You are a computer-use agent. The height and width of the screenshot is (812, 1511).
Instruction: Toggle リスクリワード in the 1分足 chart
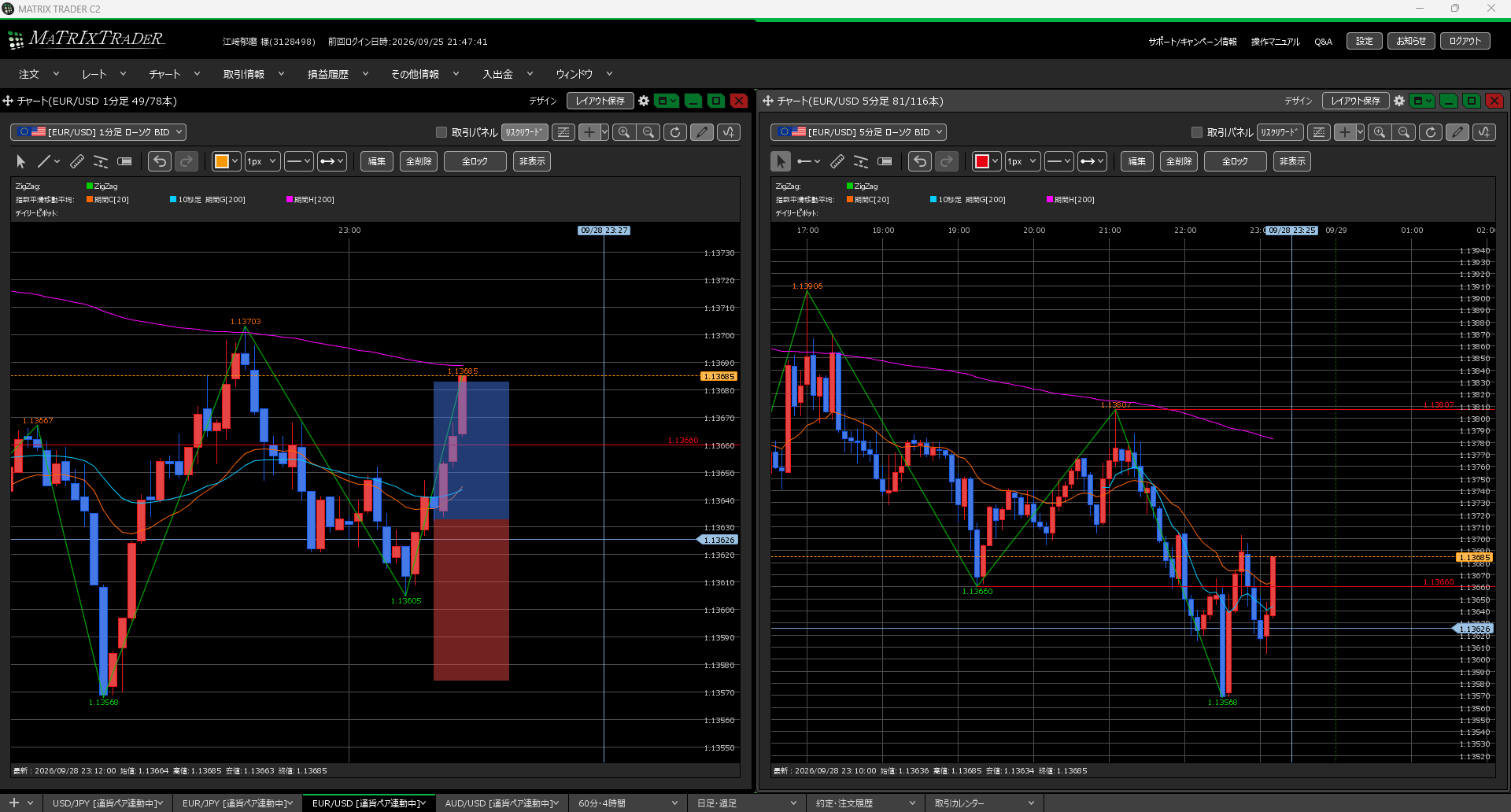click(x=525, y=132)
